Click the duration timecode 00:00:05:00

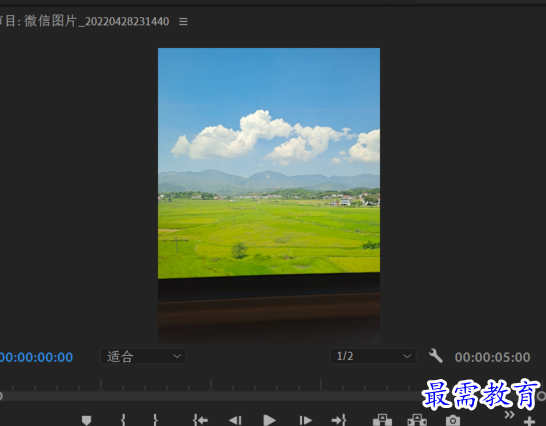point(492,357)
